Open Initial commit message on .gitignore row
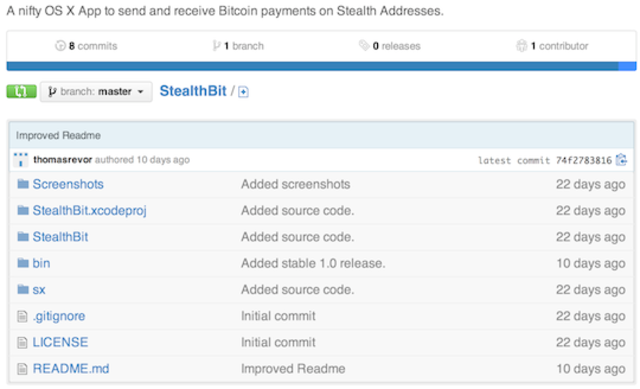640x389 pixels. [278, 316]
